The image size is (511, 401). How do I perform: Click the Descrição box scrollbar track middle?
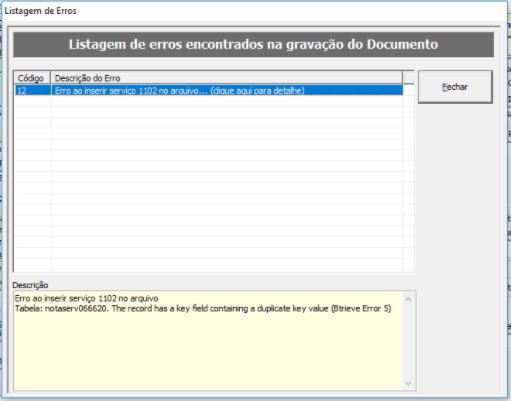point(408,341)
